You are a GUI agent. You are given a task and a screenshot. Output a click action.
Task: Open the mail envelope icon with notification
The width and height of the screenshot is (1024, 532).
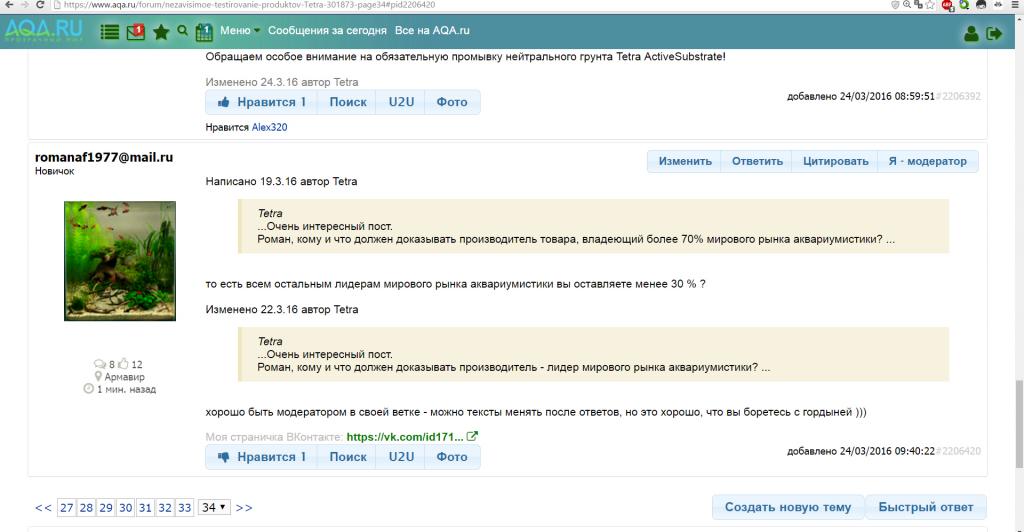pyautogui.click(x=135, y=31)
